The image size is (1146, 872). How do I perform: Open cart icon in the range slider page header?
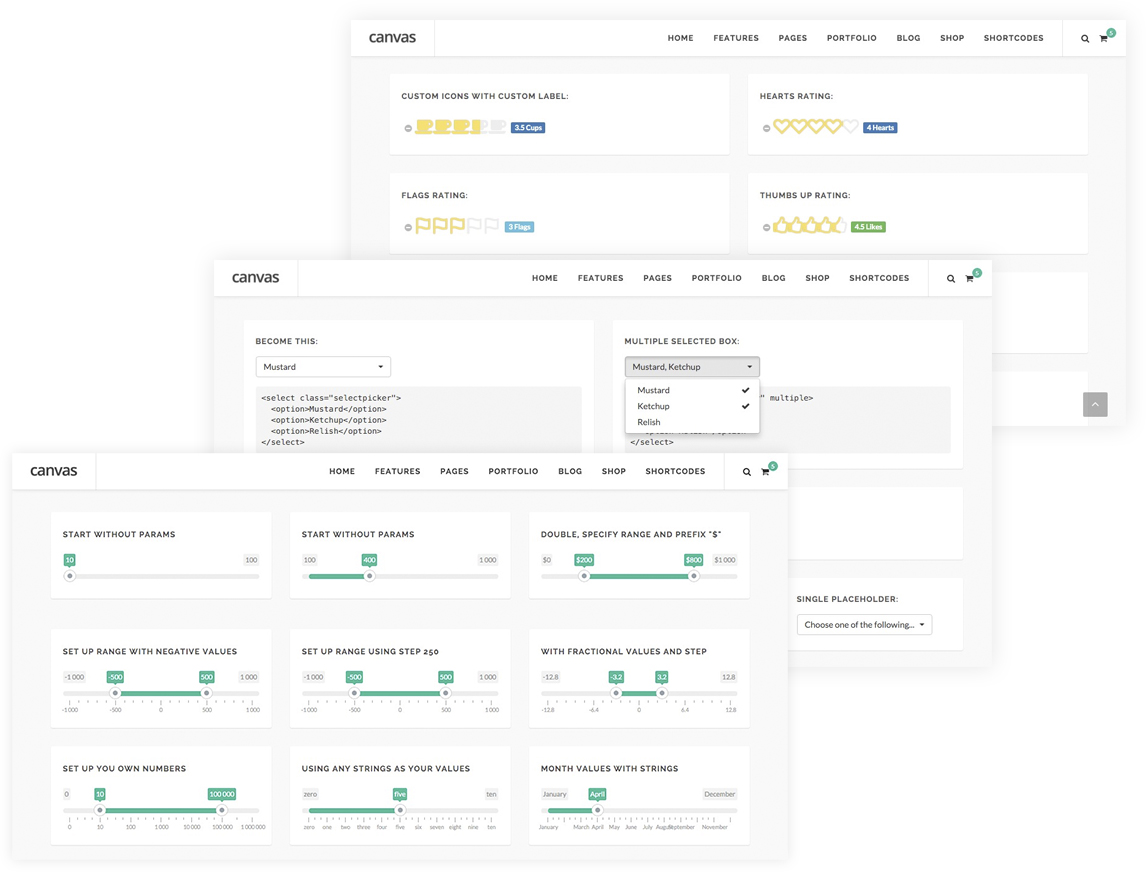tap(766, 472)
